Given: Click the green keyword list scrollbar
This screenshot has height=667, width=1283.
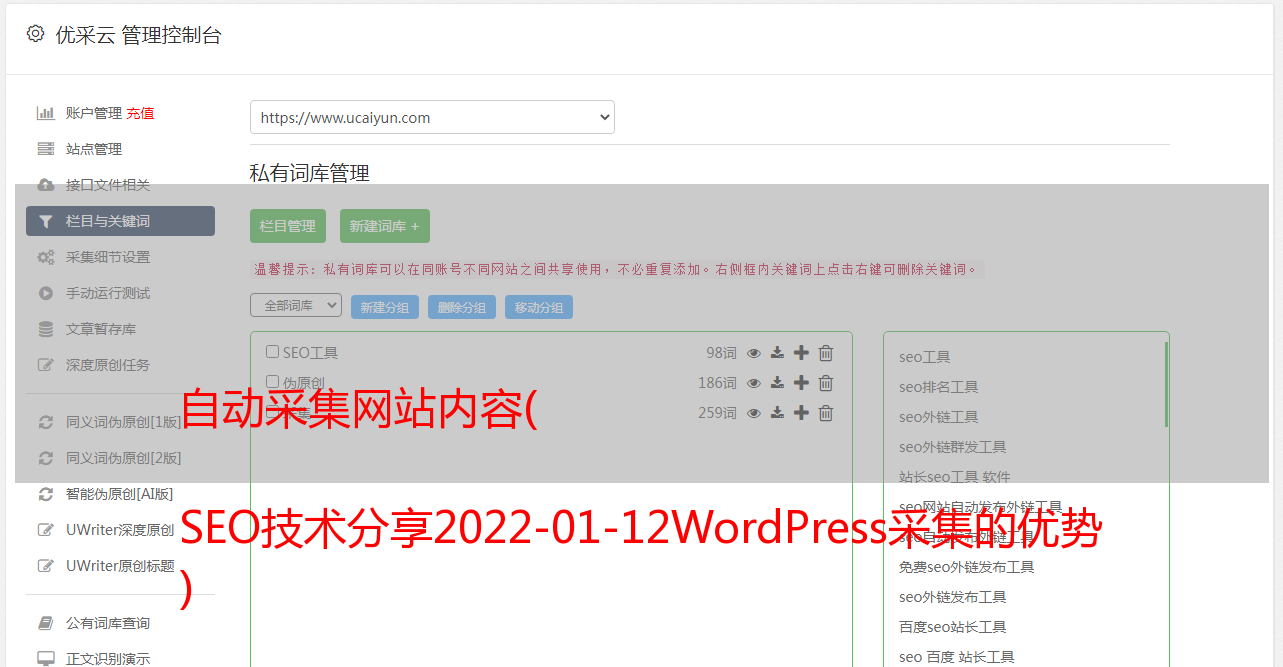Looking at the screenshot, I should [1166, 384].
